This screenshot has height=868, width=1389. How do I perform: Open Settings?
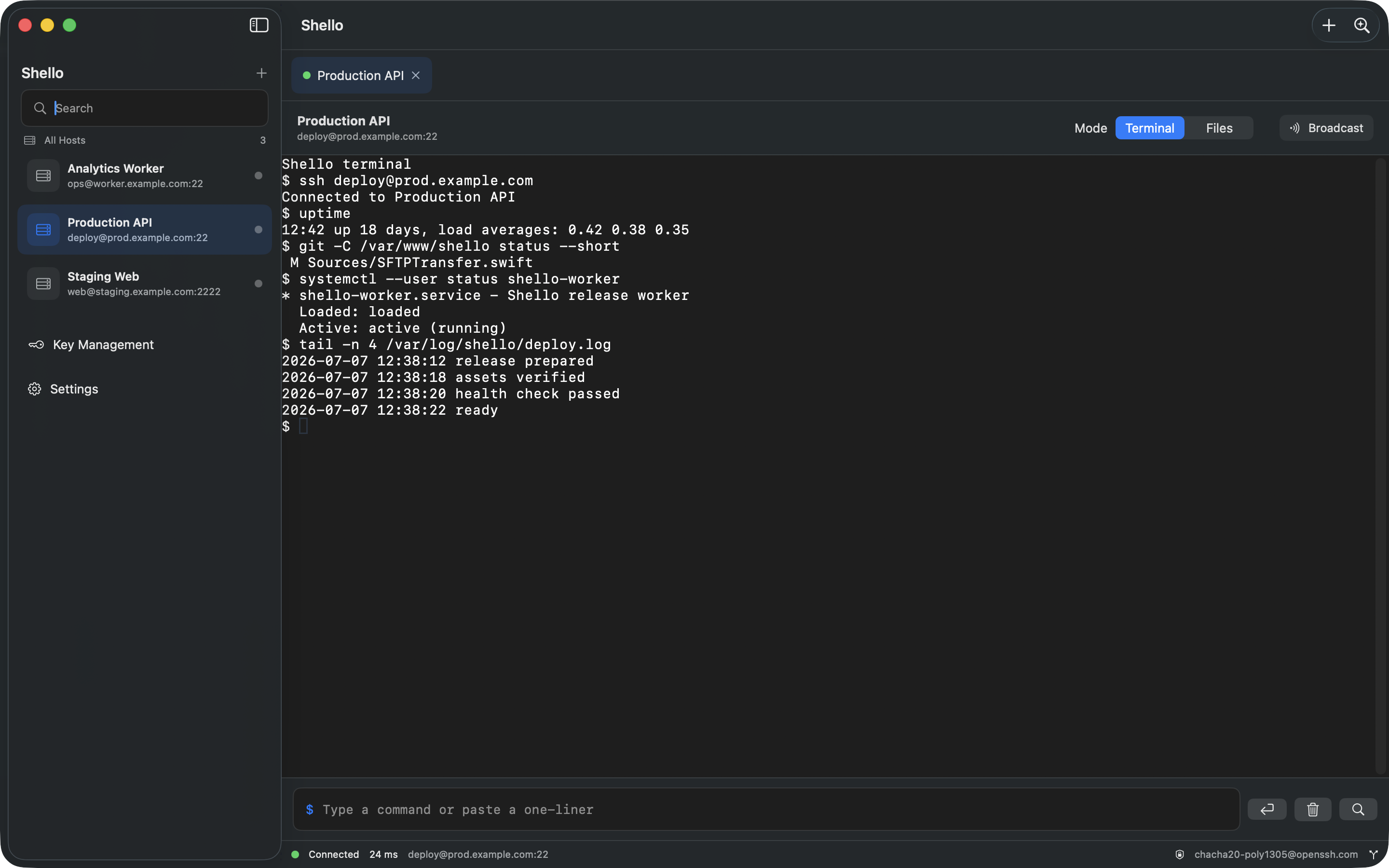(x=63, y=389)
